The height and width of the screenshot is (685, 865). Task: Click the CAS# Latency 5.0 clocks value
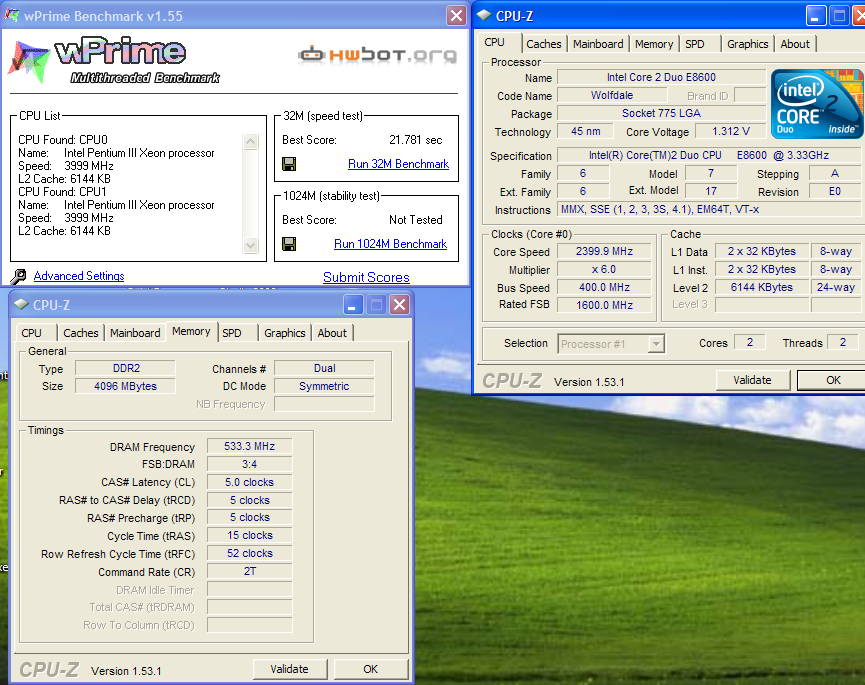[x=250, y=483]
